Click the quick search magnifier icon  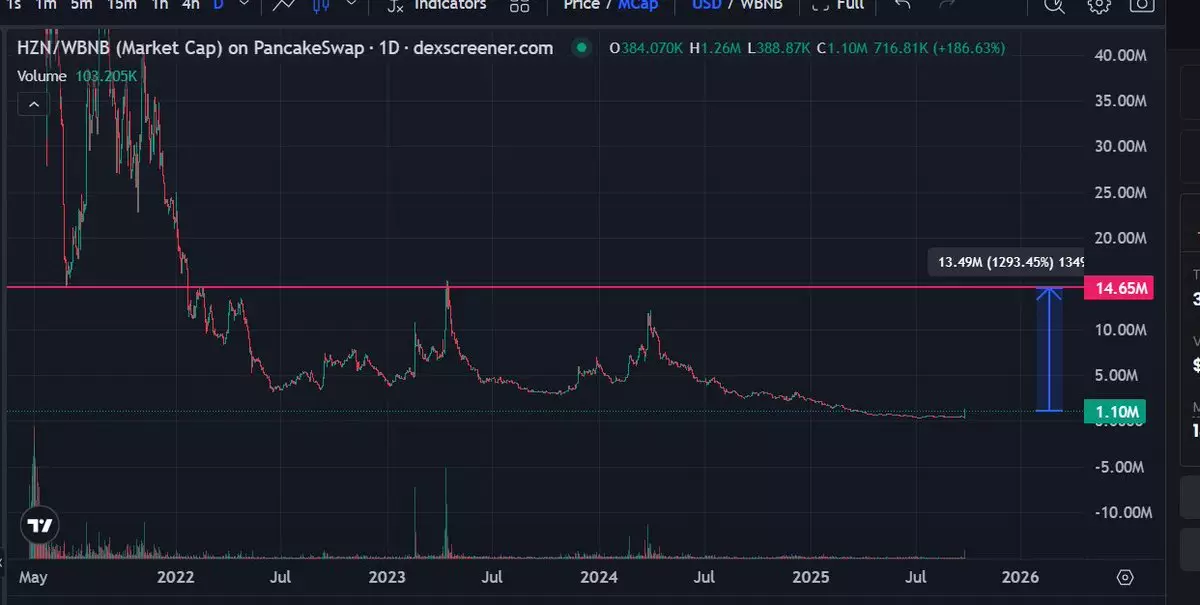(x=1055, y=6)
